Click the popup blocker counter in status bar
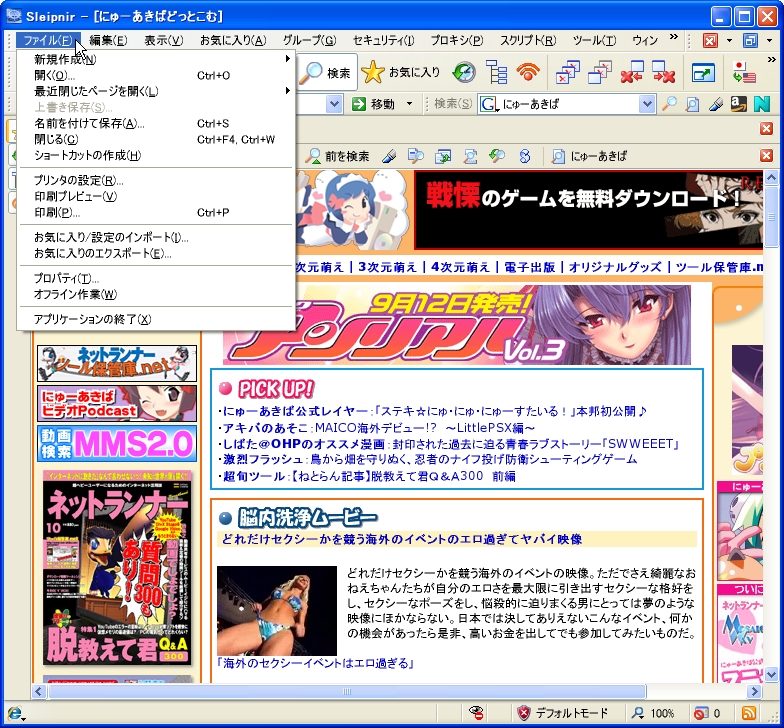 (x=707, y=712)
